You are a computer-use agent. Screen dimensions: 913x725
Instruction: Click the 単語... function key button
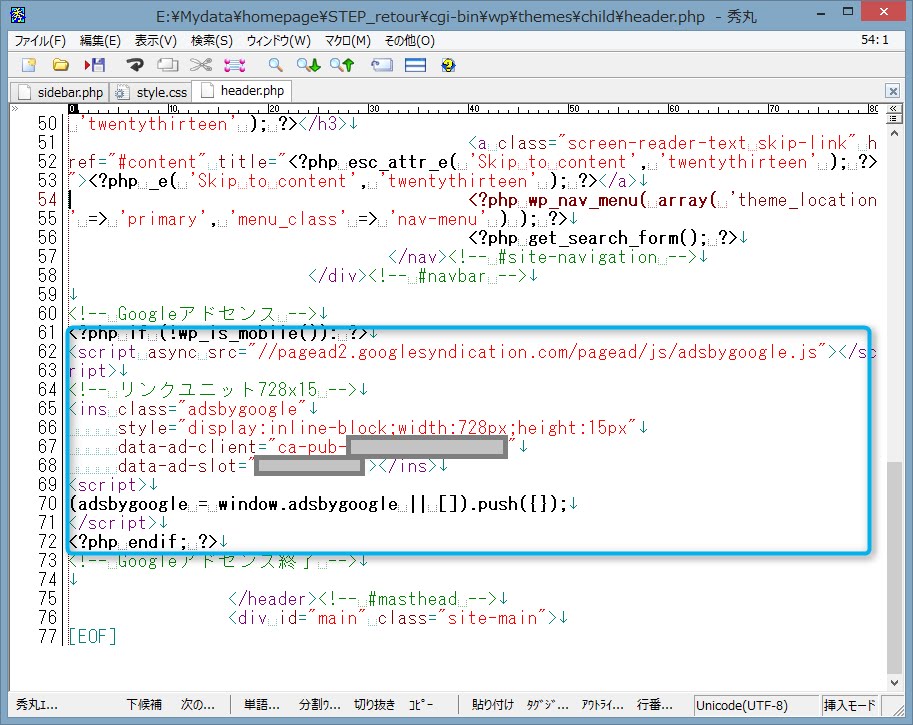(261, 705)
